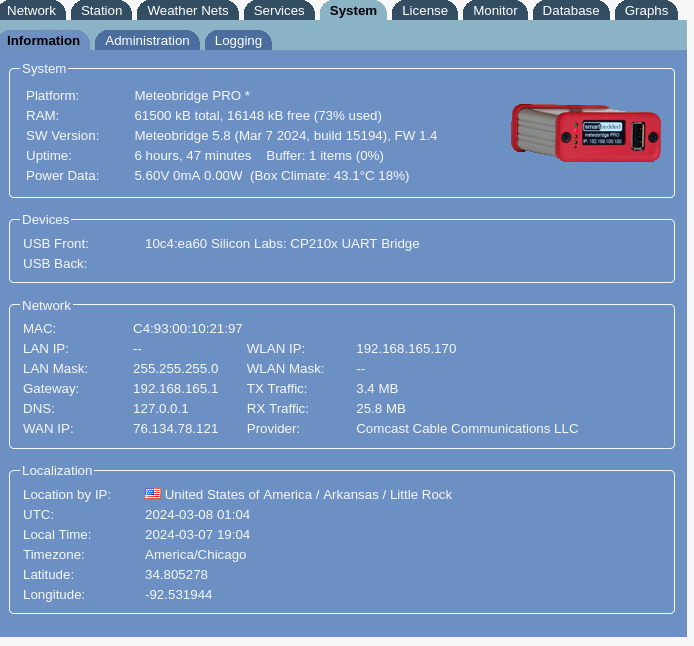The width and height of the screenshot is (694, 646).
Task: Click WAN IP 76.134.78.121
Action: pyautogui.click(x=175, y=428)
